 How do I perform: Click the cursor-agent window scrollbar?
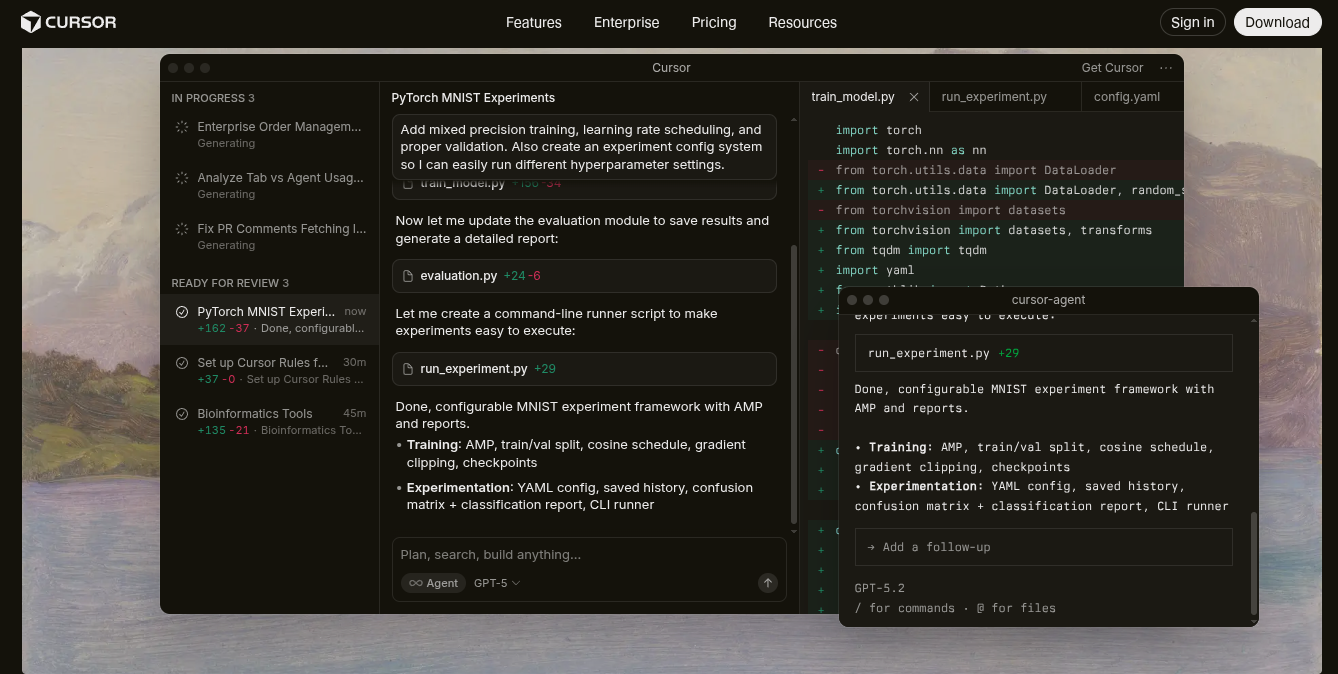[1254, 564]
